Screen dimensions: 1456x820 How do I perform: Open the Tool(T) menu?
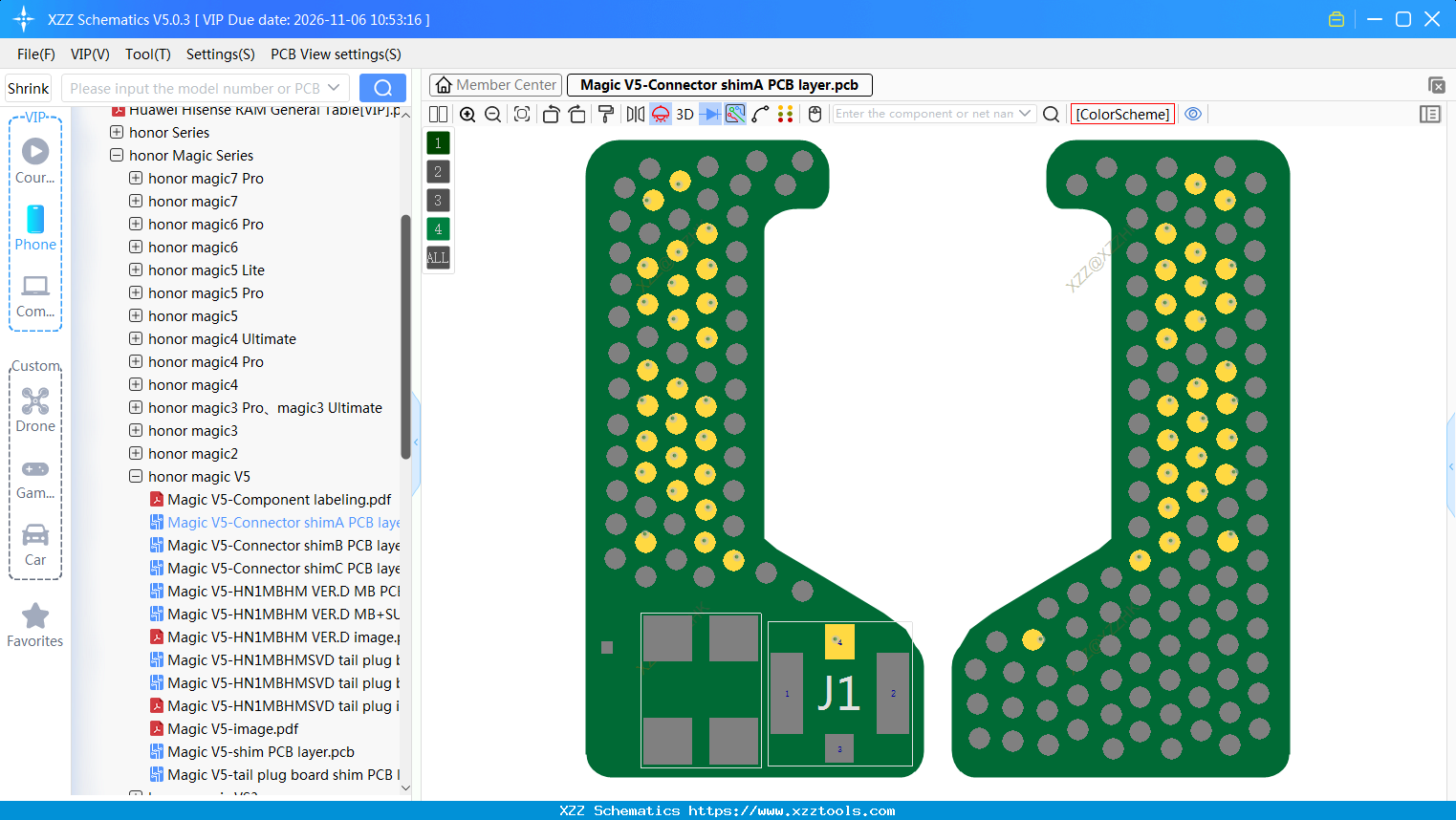(147, 54)
